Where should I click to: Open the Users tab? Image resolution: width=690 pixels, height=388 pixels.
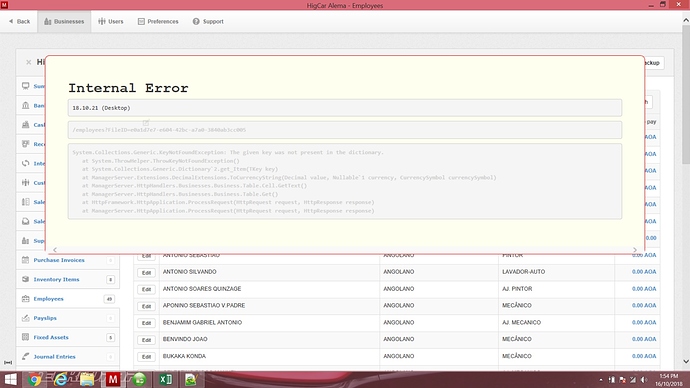pos(111,21)
